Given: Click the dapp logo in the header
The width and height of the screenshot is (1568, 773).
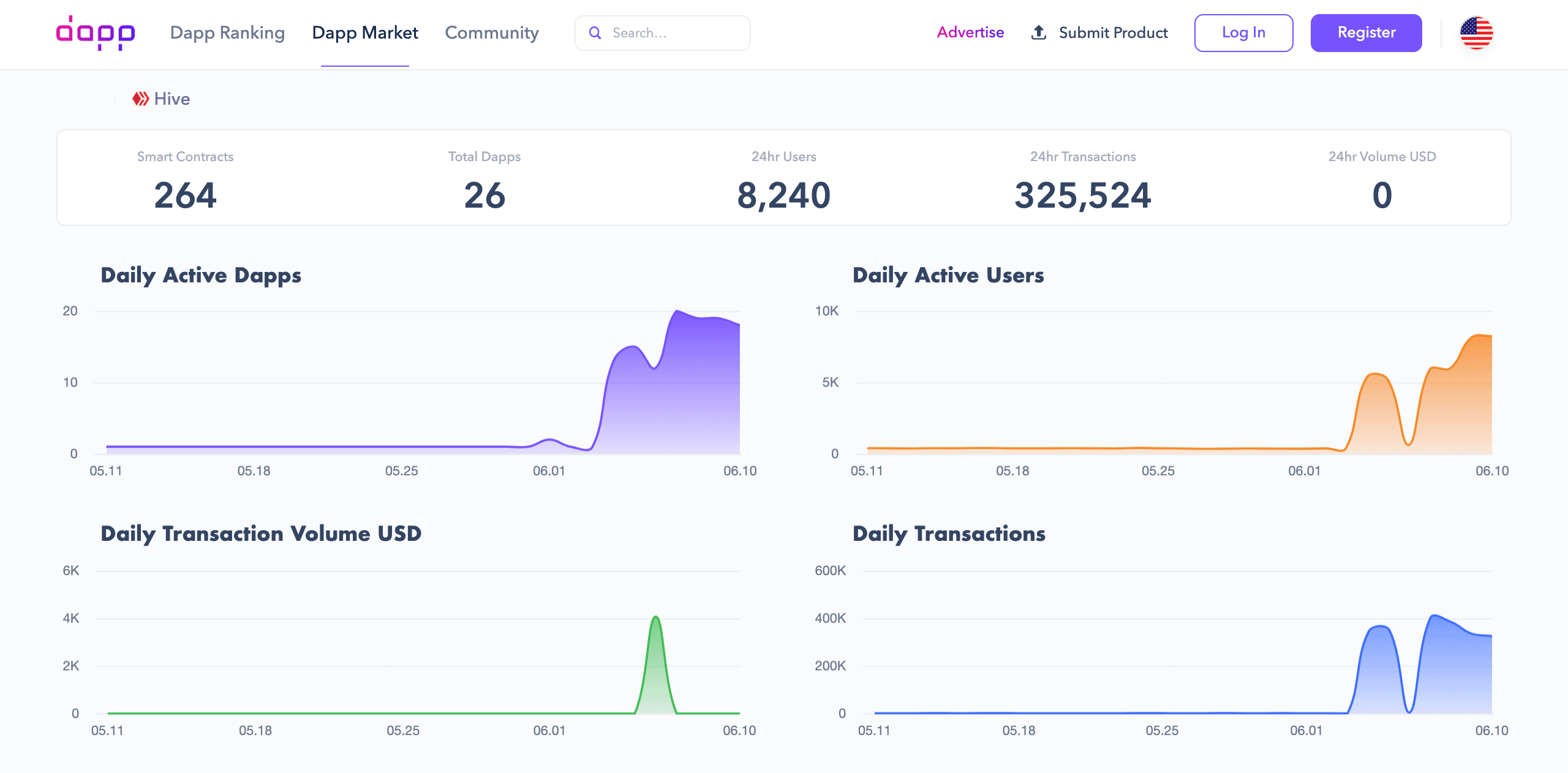Looking at the screenshot, I should (x=96, y=33).
